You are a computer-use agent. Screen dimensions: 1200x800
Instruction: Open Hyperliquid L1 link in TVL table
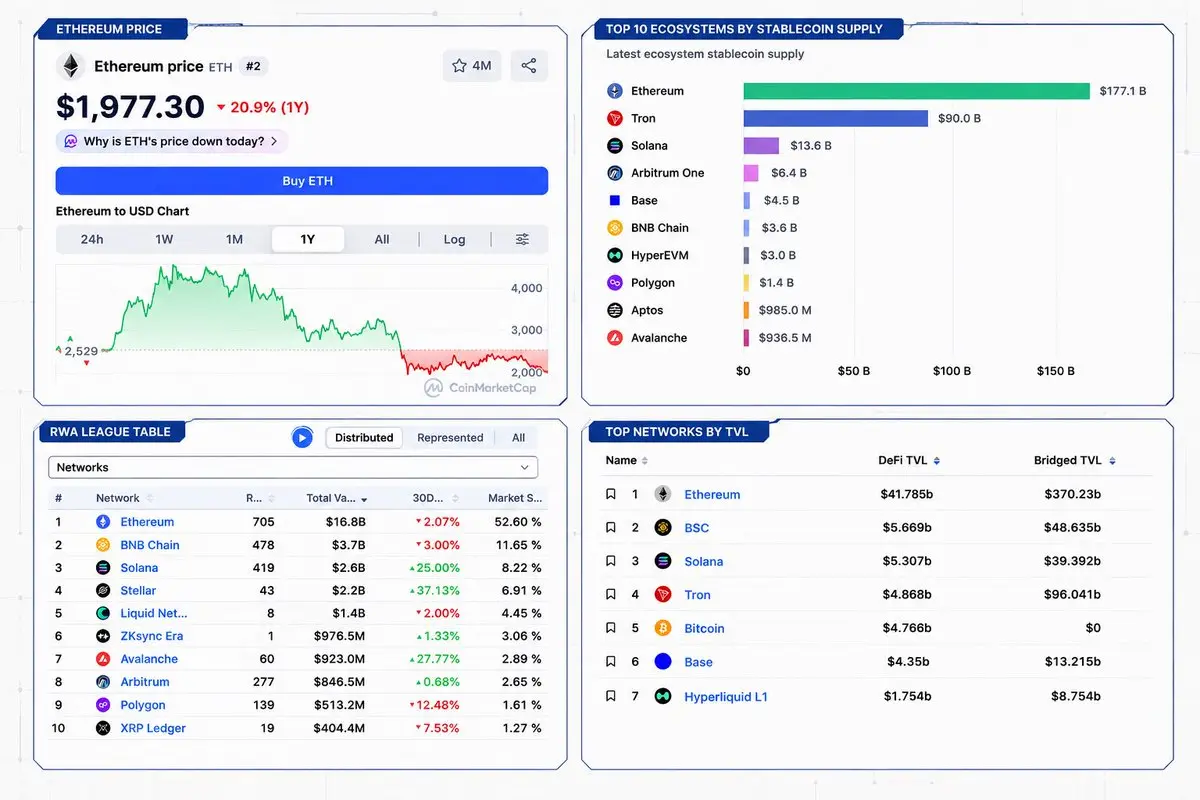726,696
